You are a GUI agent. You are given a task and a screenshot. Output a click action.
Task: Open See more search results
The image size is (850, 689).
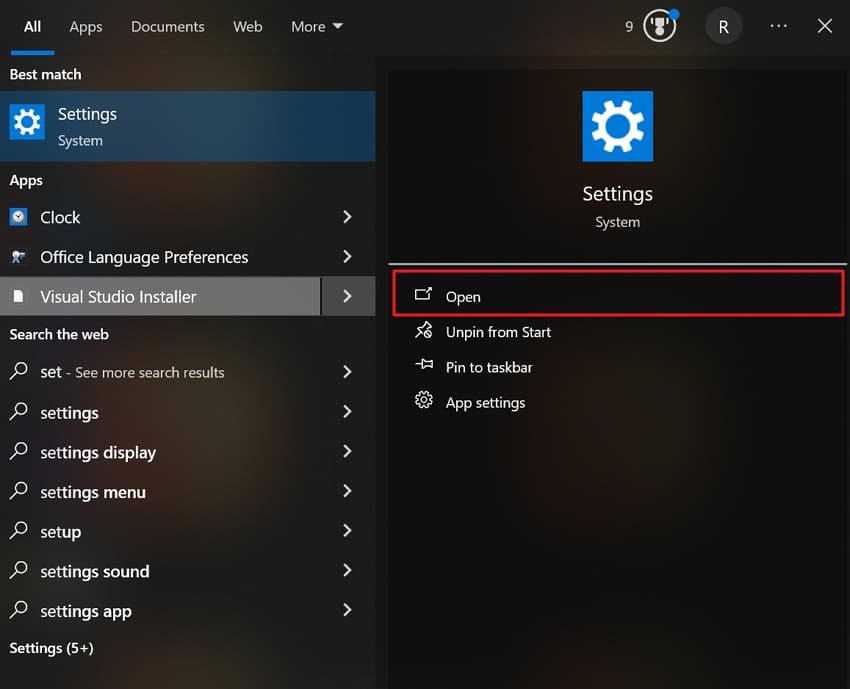pyautogui.click(x=135, y=372)
